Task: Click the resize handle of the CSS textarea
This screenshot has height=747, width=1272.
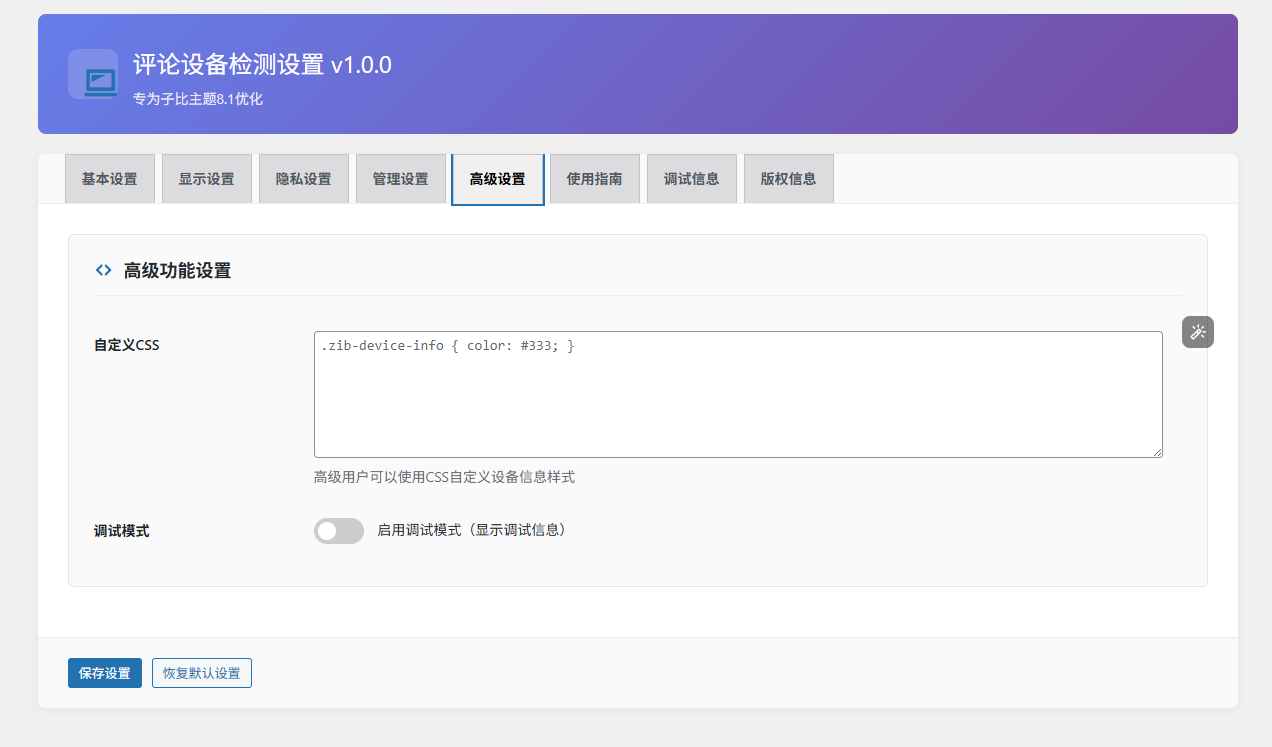Action: tap(1156, 452)
